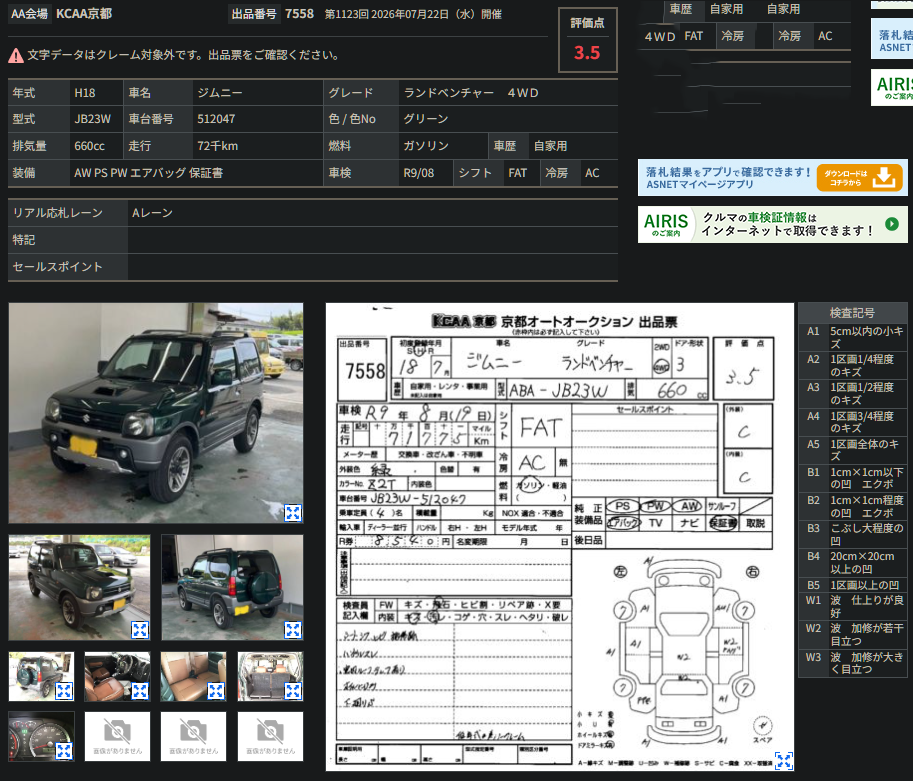Enlarge the main front-view Jimny photo
913x781 pixels.
tap(293, 513)
